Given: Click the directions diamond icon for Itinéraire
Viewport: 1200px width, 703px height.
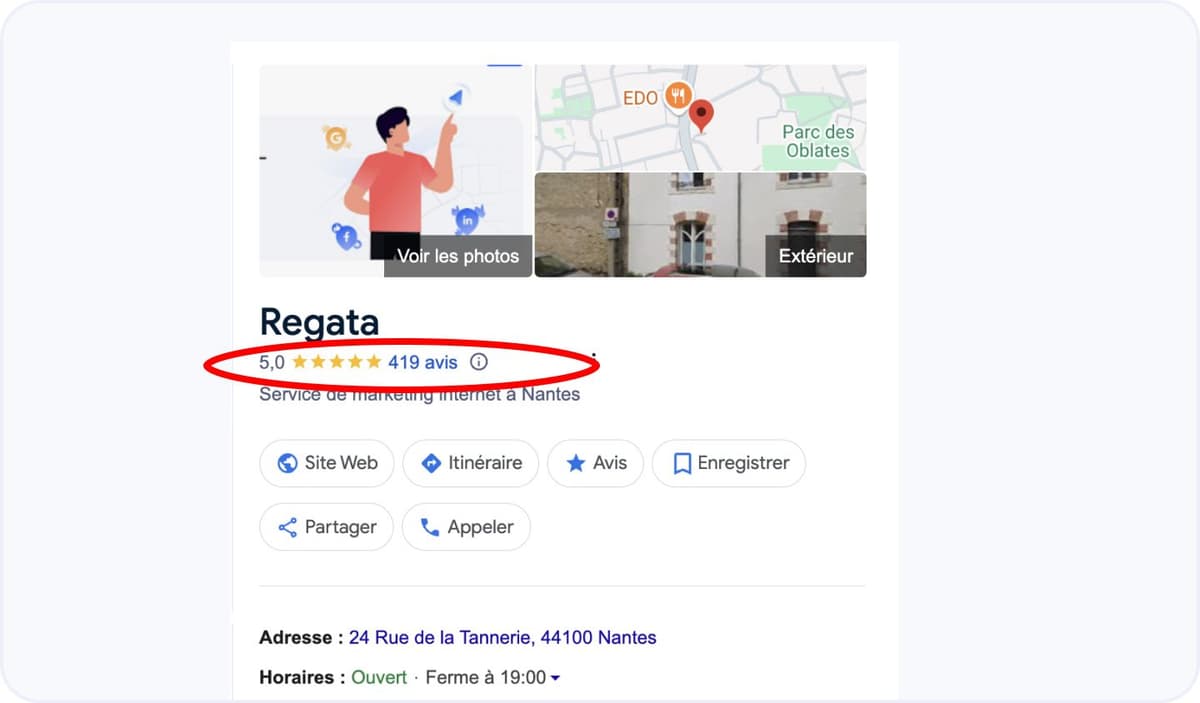Looking at the screenshot, I should coord(431,463).
